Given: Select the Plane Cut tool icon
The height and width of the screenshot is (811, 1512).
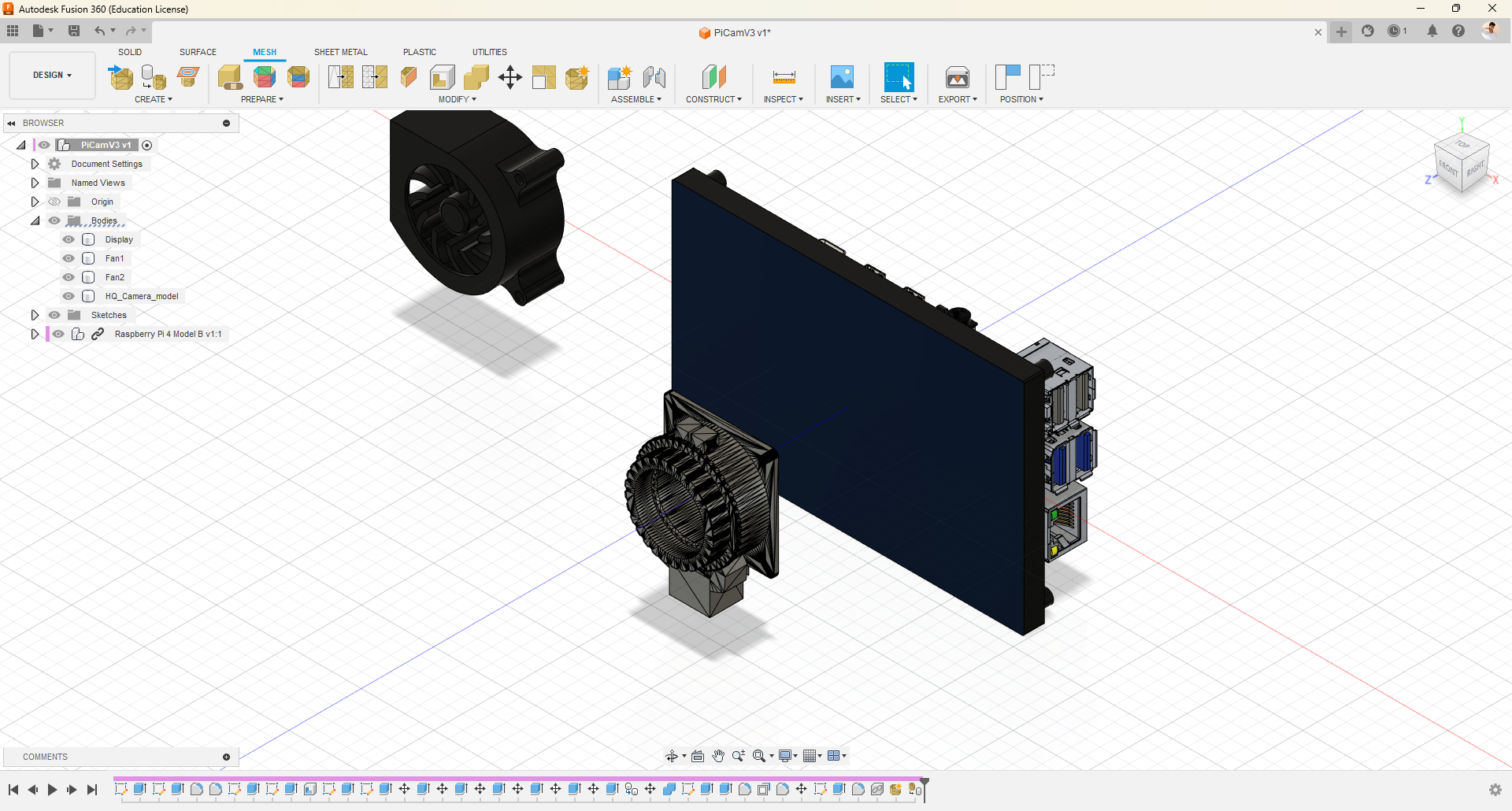Looking at the screenshot, I should (409, 77).
